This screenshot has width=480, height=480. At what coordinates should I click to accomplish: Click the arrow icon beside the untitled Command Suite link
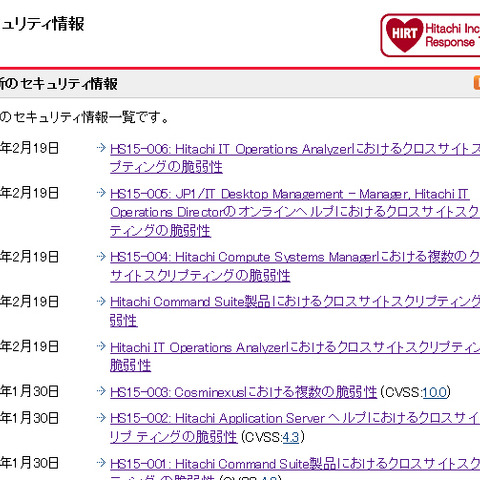101,301
